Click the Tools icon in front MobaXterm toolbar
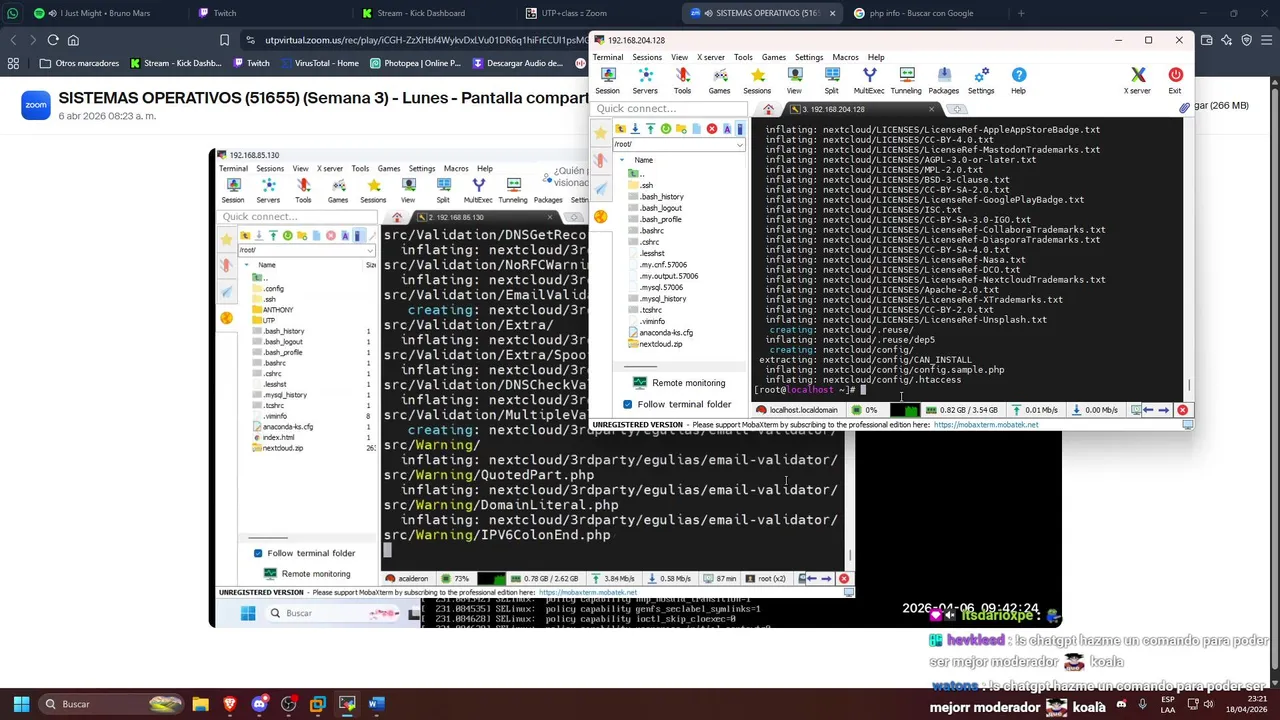Screen dimensions: 1280x720 [x=682, y=81]
